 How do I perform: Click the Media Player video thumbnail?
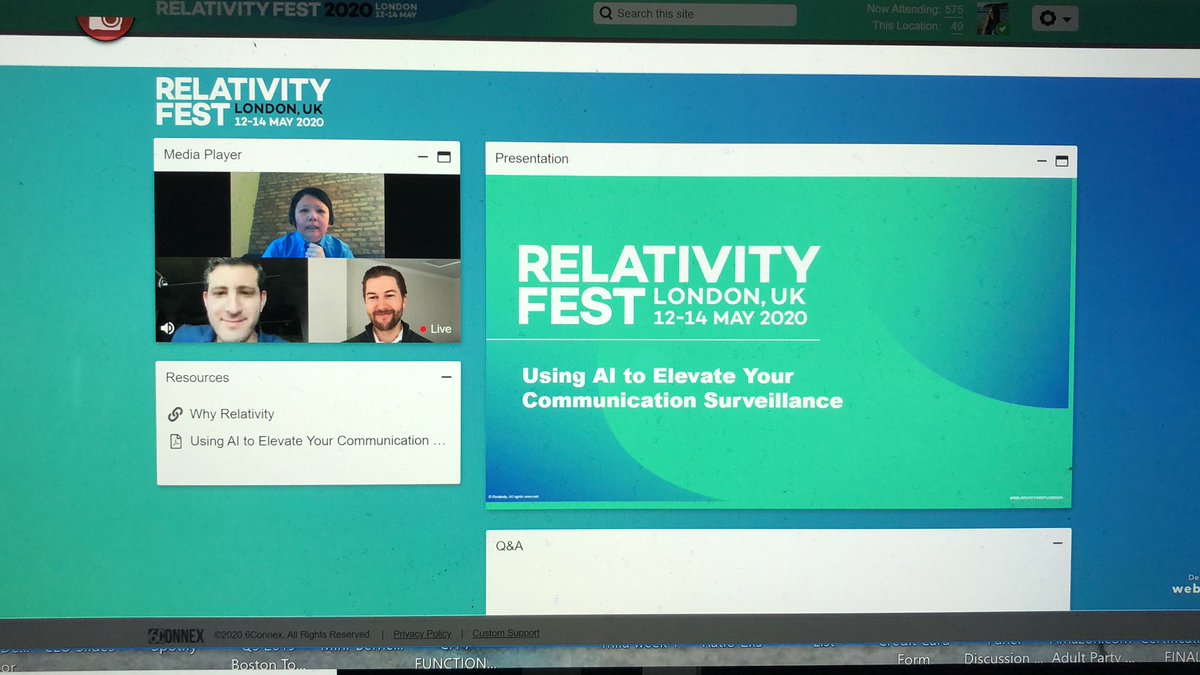coord(307,258)
